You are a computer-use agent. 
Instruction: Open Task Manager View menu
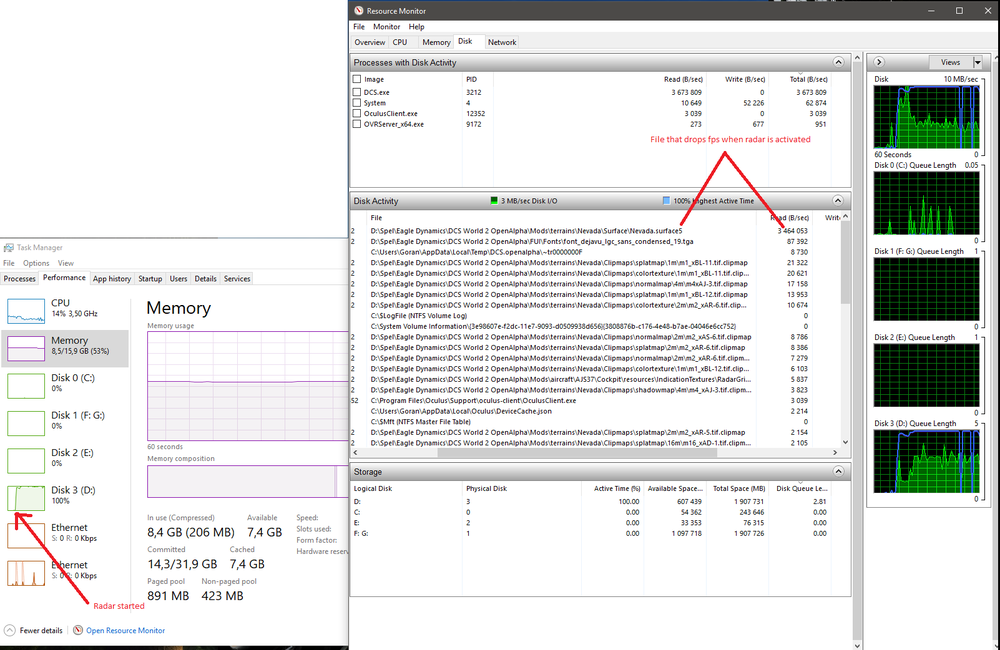click(x=66, y=263)
